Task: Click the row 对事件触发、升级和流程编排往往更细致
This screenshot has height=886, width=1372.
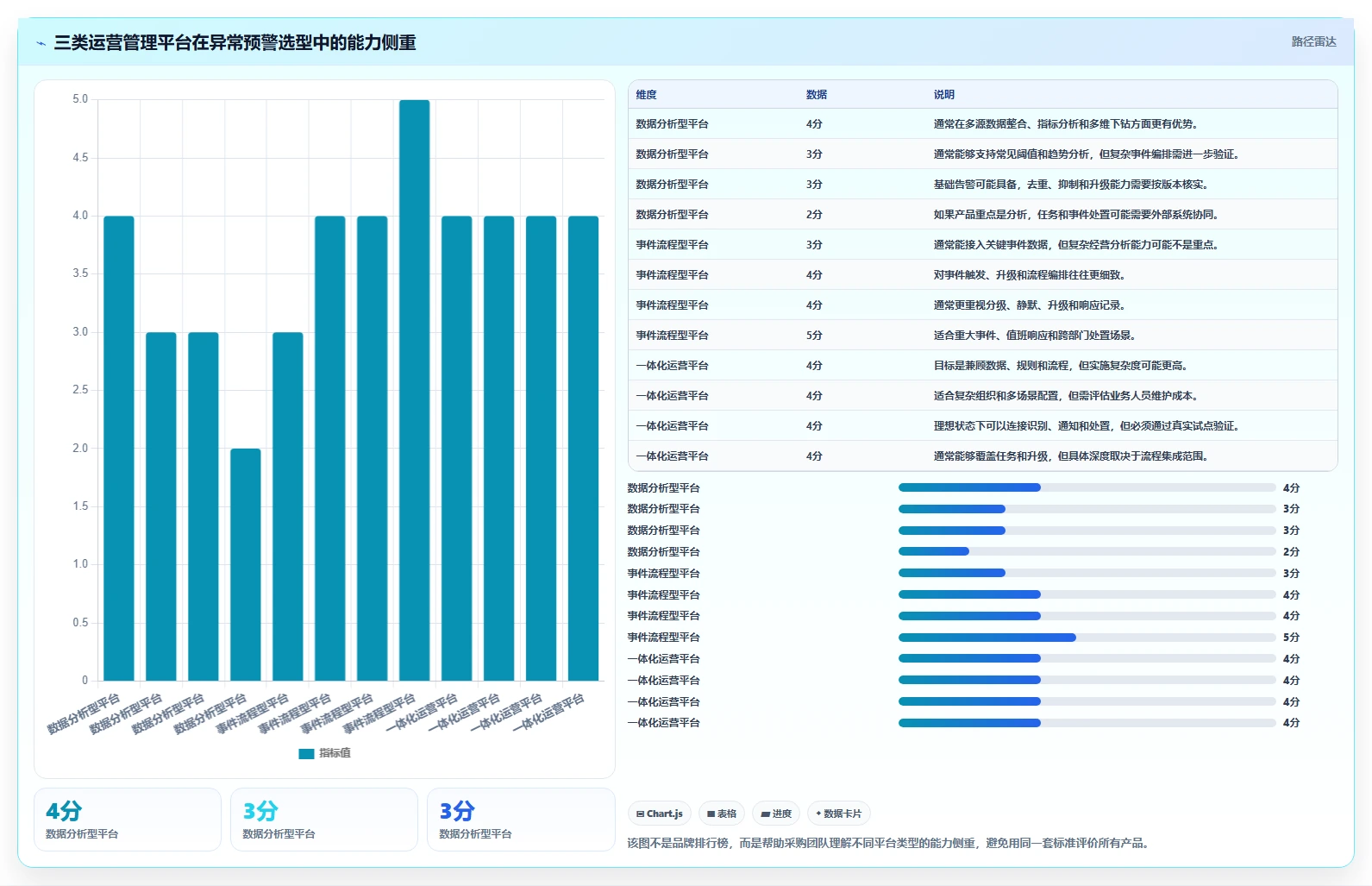Action: tap(983, 275)
